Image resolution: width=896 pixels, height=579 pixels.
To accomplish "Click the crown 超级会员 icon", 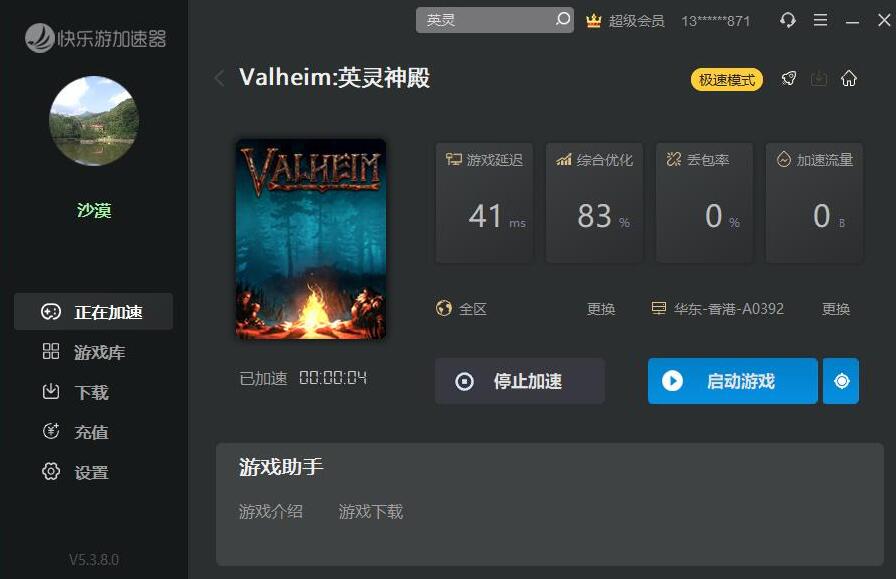I will 594,21.
